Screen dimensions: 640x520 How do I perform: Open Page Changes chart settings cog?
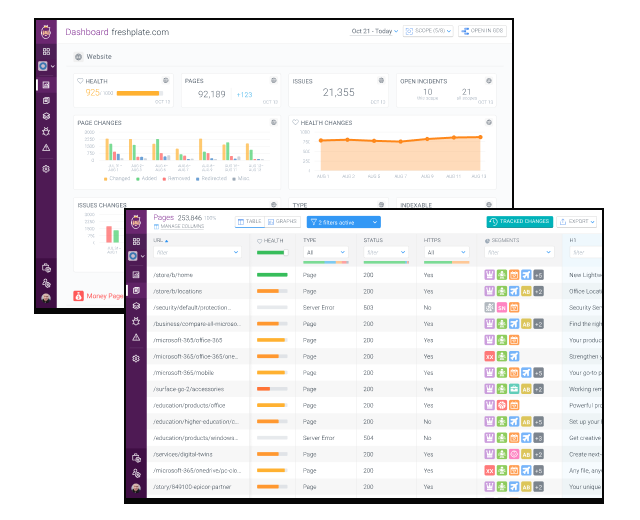(274, 122)
